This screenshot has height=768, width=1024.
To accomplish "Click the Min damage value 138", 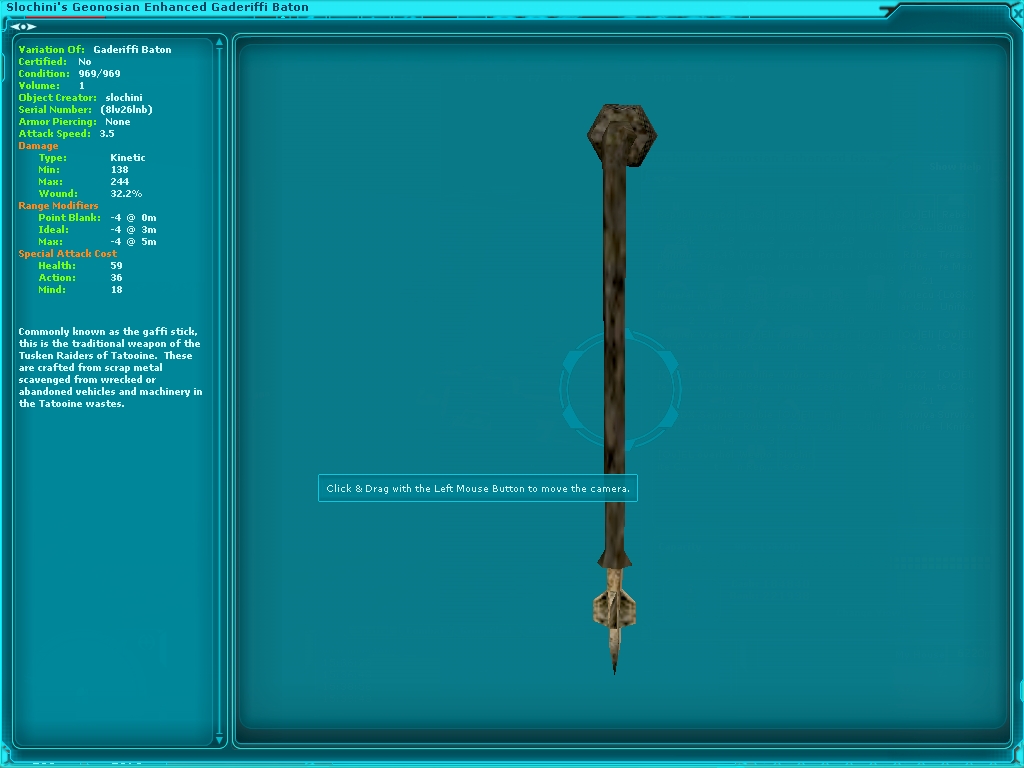I will 120,170.
